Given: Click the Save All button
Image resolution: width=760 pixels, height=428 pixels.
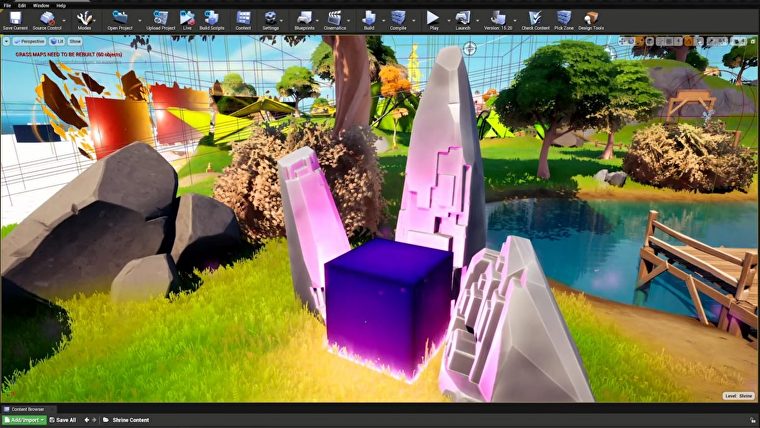Looking at the screenshot, I should click(x=63, y=420).
